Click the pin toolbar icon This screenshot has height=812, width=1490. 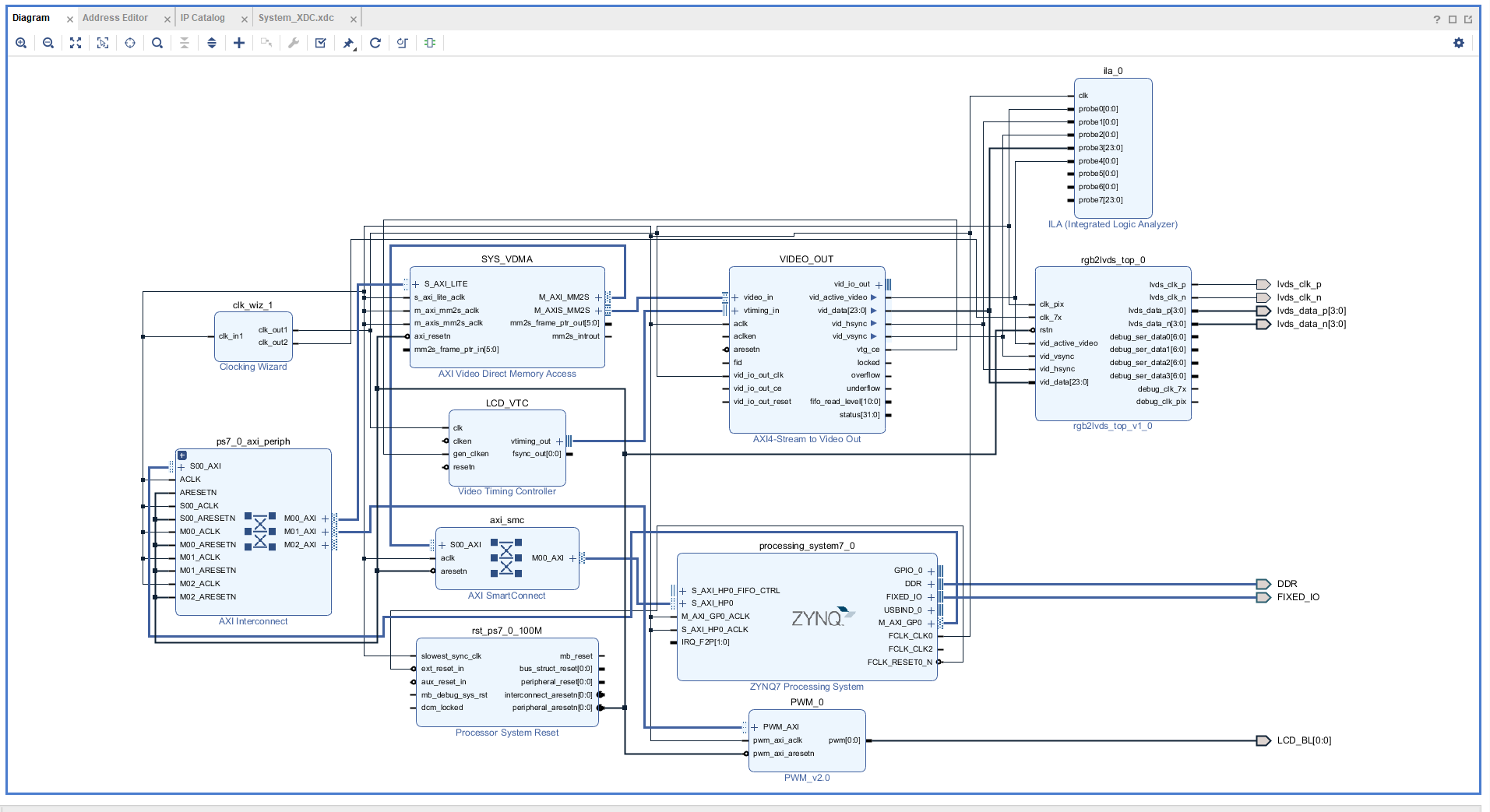348,43
